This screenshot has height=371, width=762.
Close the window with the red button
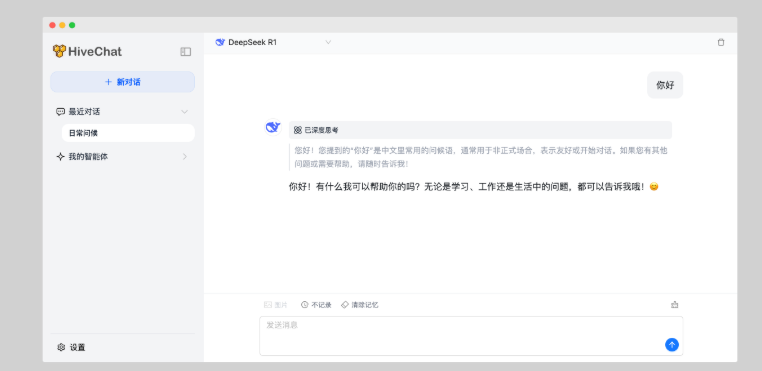click(52, 25)
